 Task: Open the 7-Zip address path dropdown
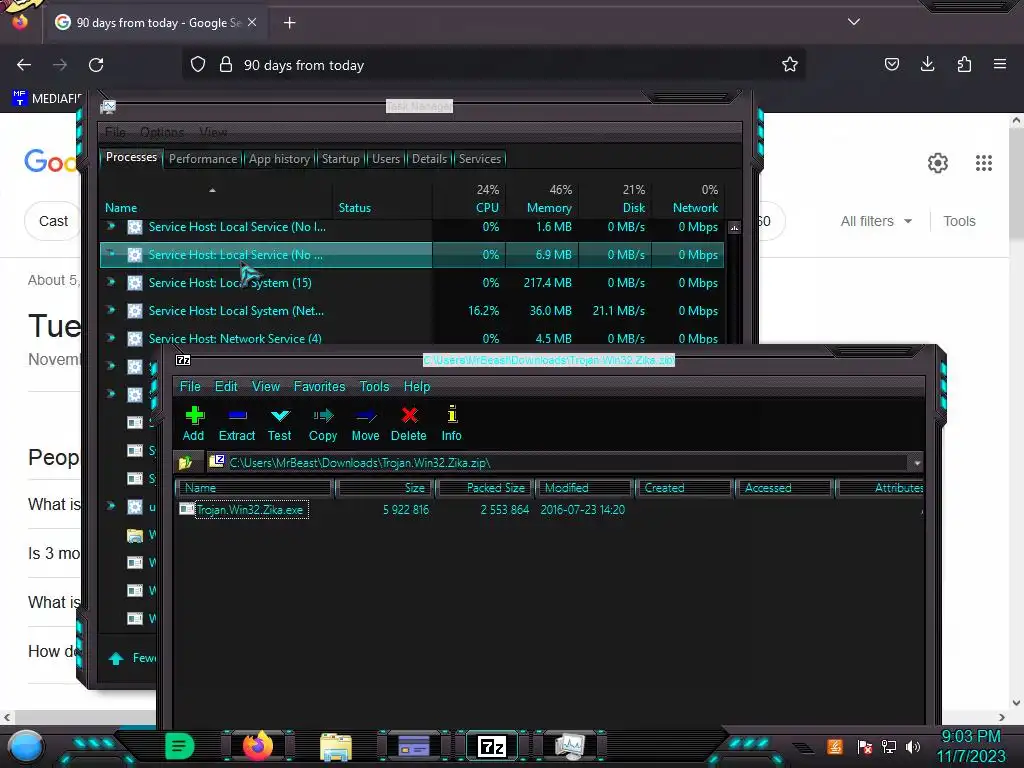(x=917, y=462)
